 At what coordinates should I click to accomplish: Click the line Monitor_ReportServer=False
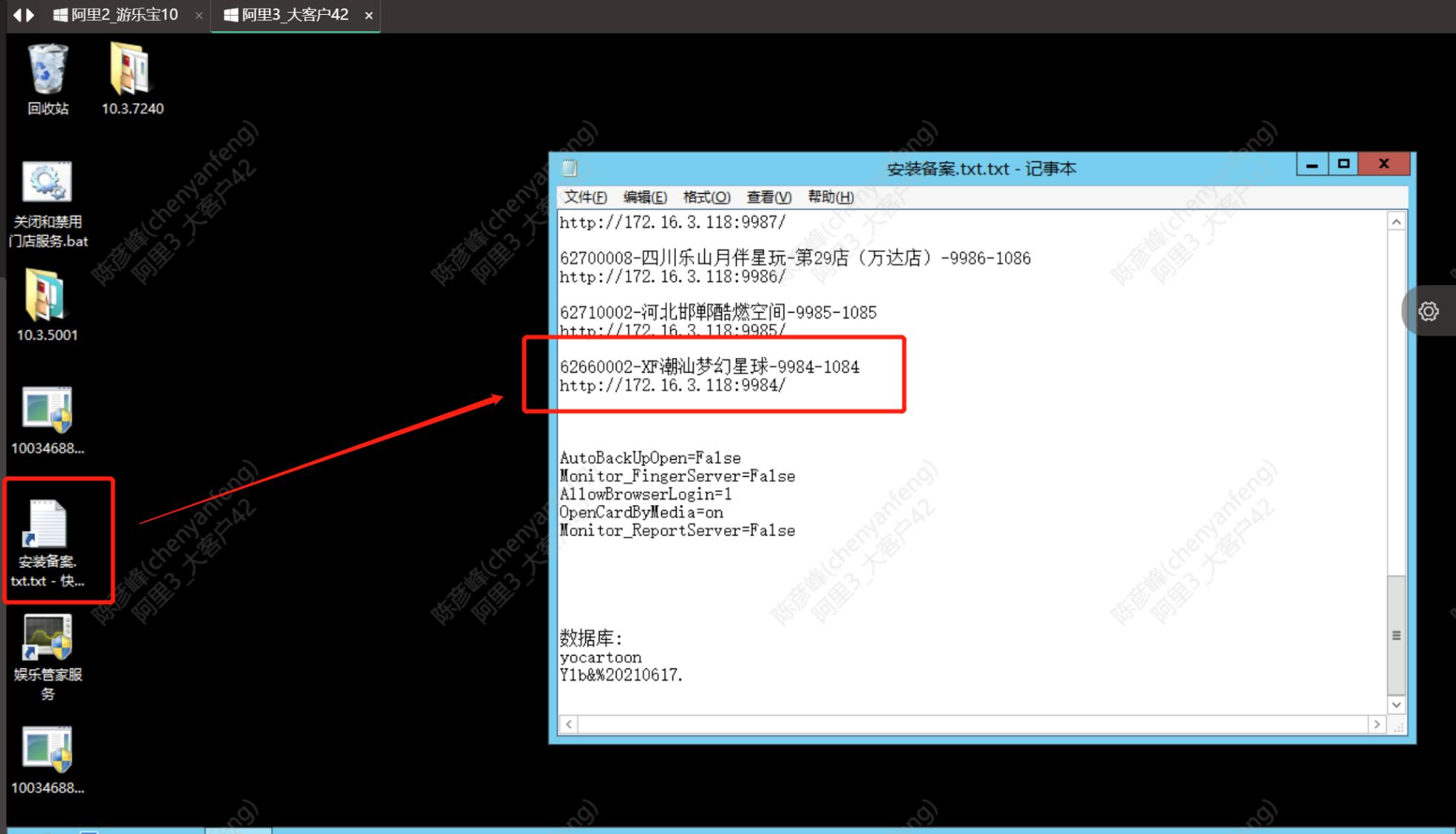[677, 531]
